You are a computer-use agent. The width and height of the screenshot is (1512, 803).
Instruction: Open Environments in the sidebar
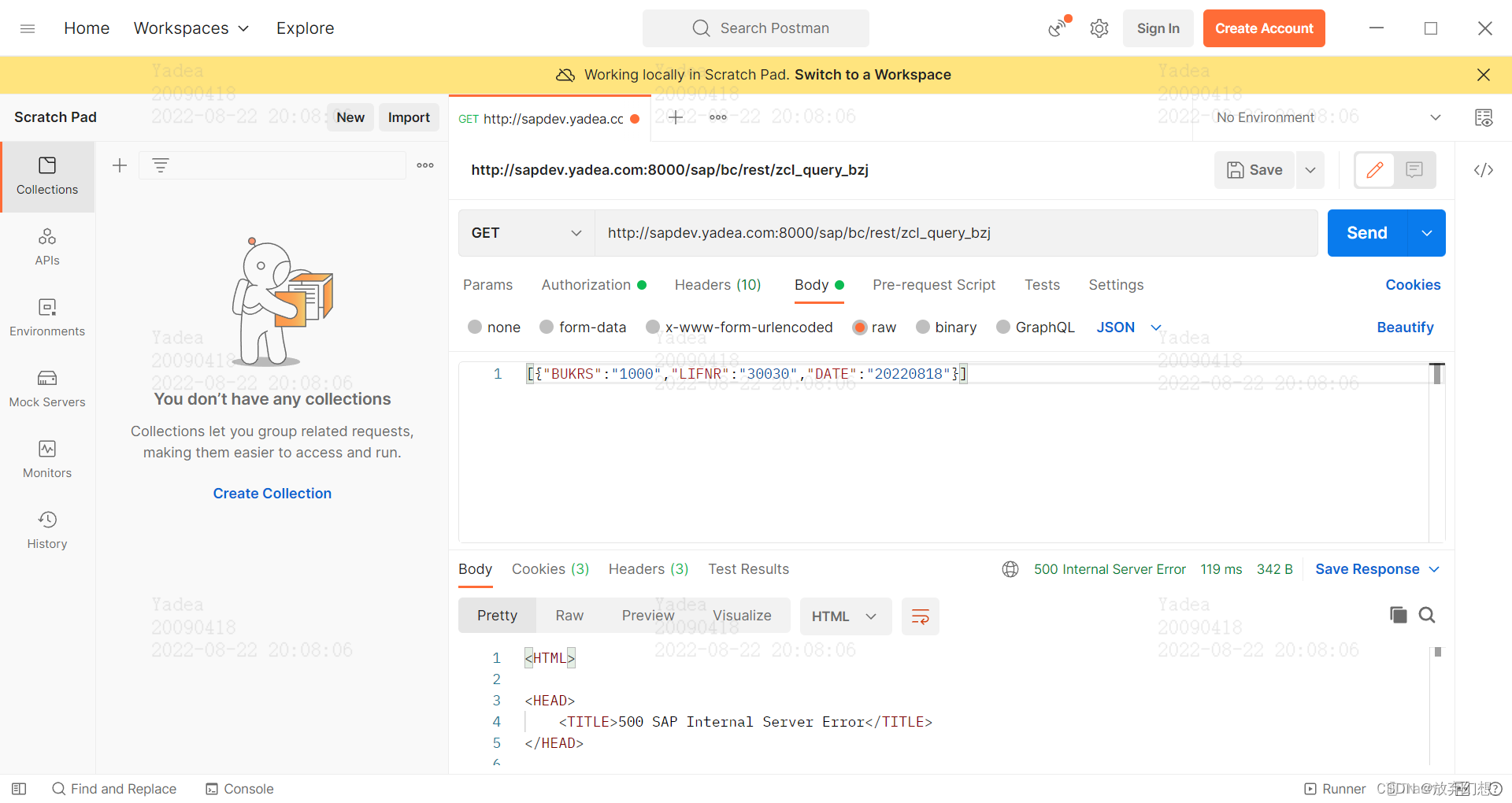tap(47, 318)
